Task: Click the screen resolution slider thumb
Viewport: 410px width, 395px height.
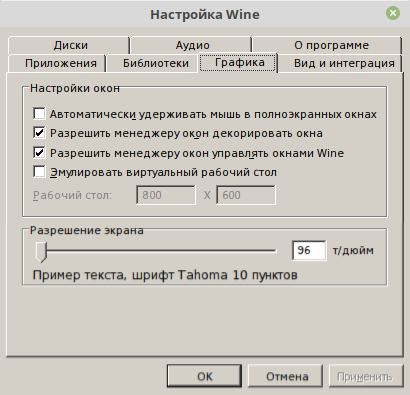Action: click(41, 252)
